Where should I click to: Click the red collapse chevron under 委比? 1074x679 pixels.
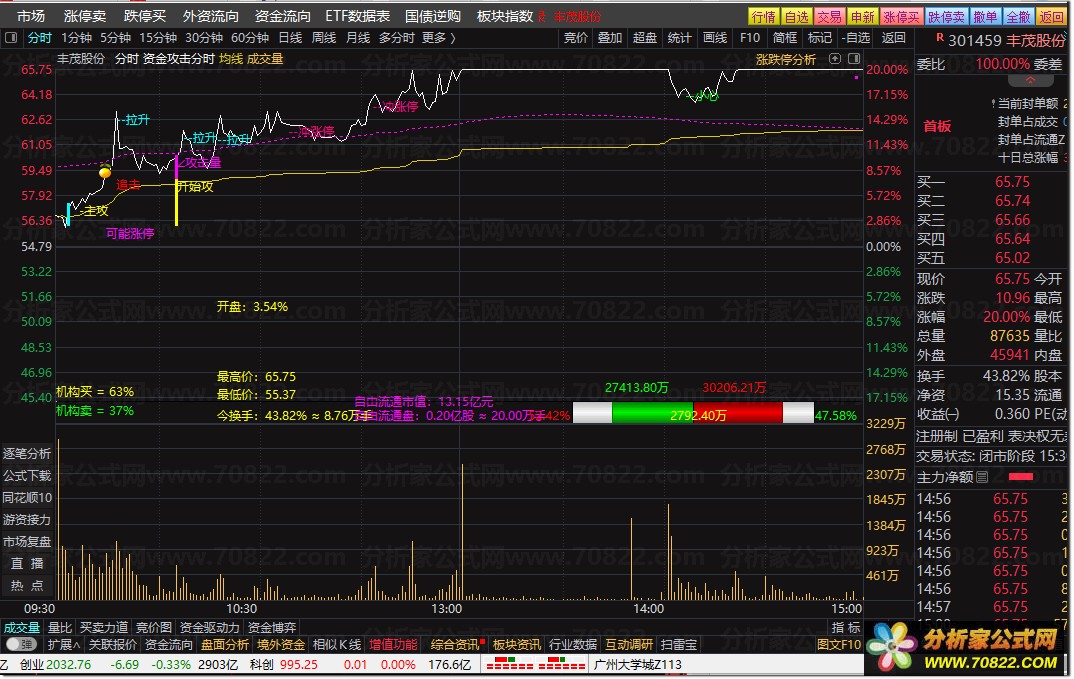[1029, 81]
